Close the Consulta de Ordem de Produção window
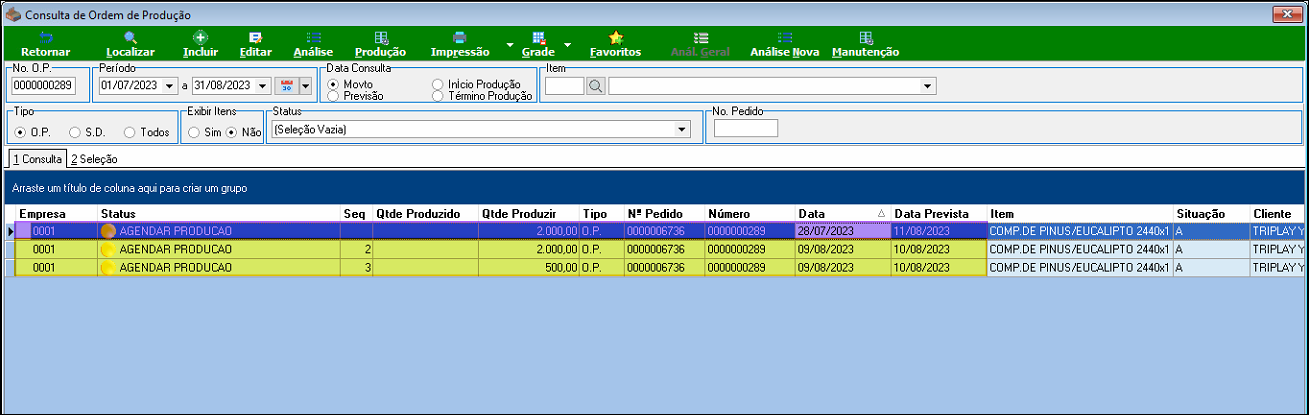Image resolution: width=1309 pixels, height=415 pixels. [1289, 15]
